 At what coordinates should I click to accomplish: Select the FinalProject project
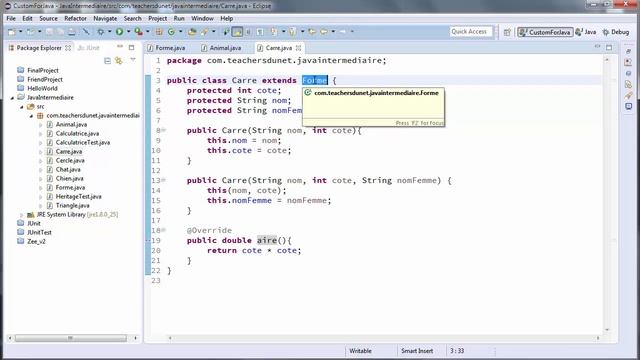(x=43, y=71)
